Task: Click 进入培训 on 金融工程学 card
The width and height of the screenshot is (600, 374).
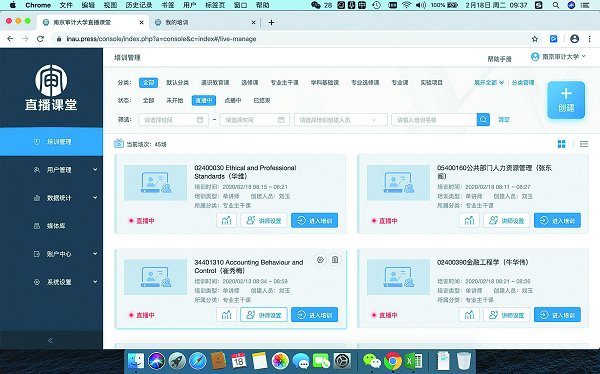Action: click(x=558, y=315)
